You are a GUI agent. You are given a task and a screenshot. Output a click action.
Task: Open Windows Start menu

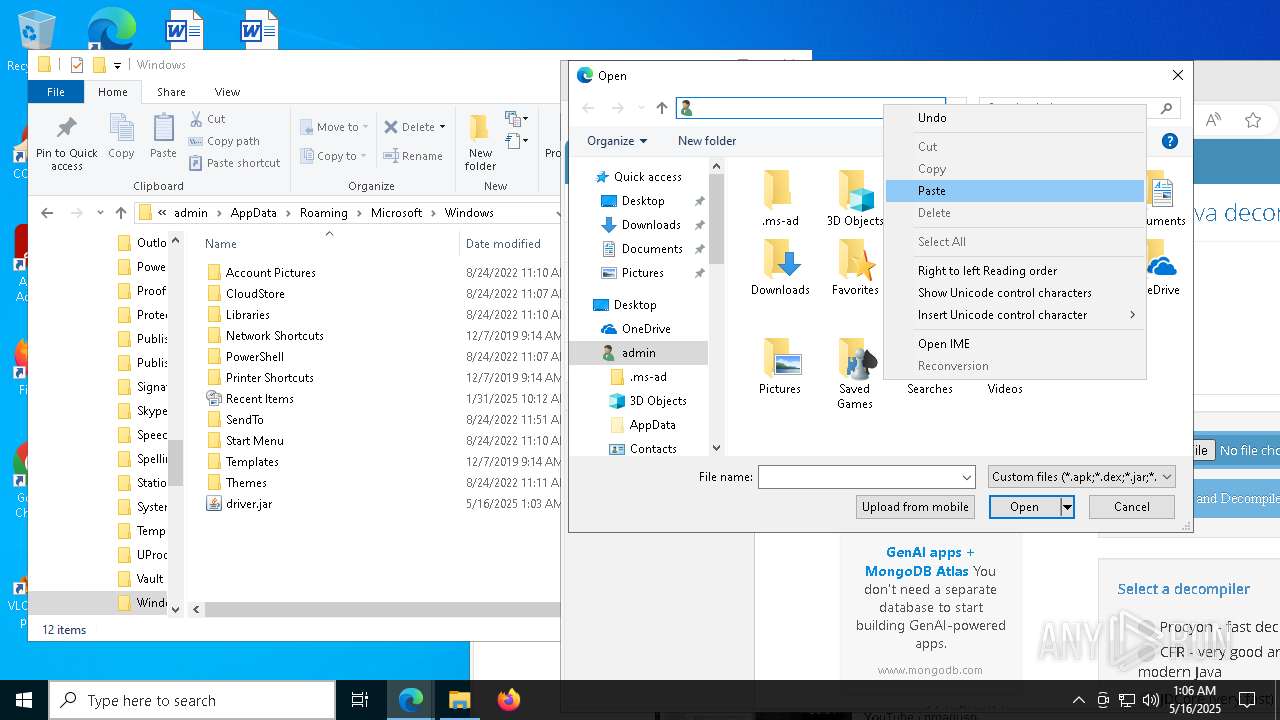coord(24,700)
